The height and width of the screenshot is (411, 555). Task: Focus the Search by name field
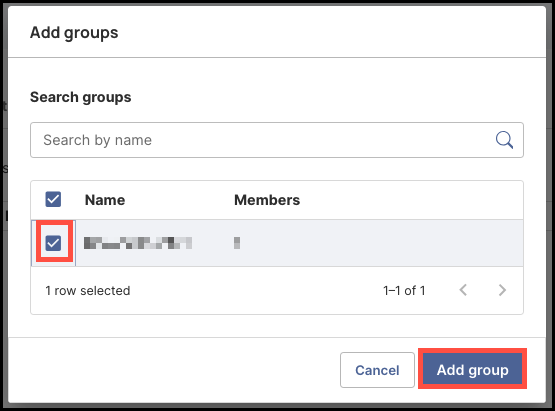point(277,140)
